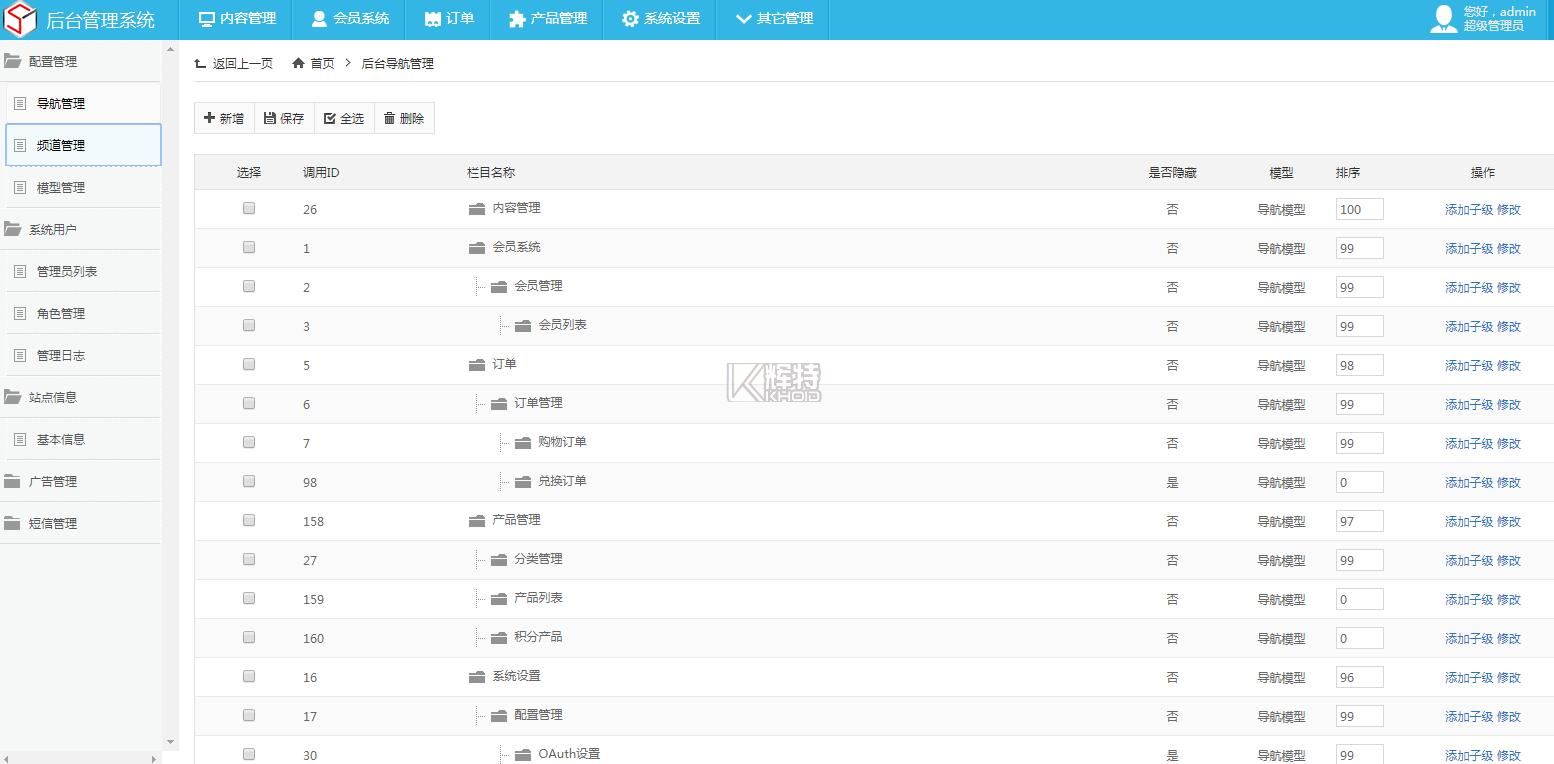Screen dimensions: 1554x764
Task: Tick the checkbox for row ID 26
Action: 249,208
